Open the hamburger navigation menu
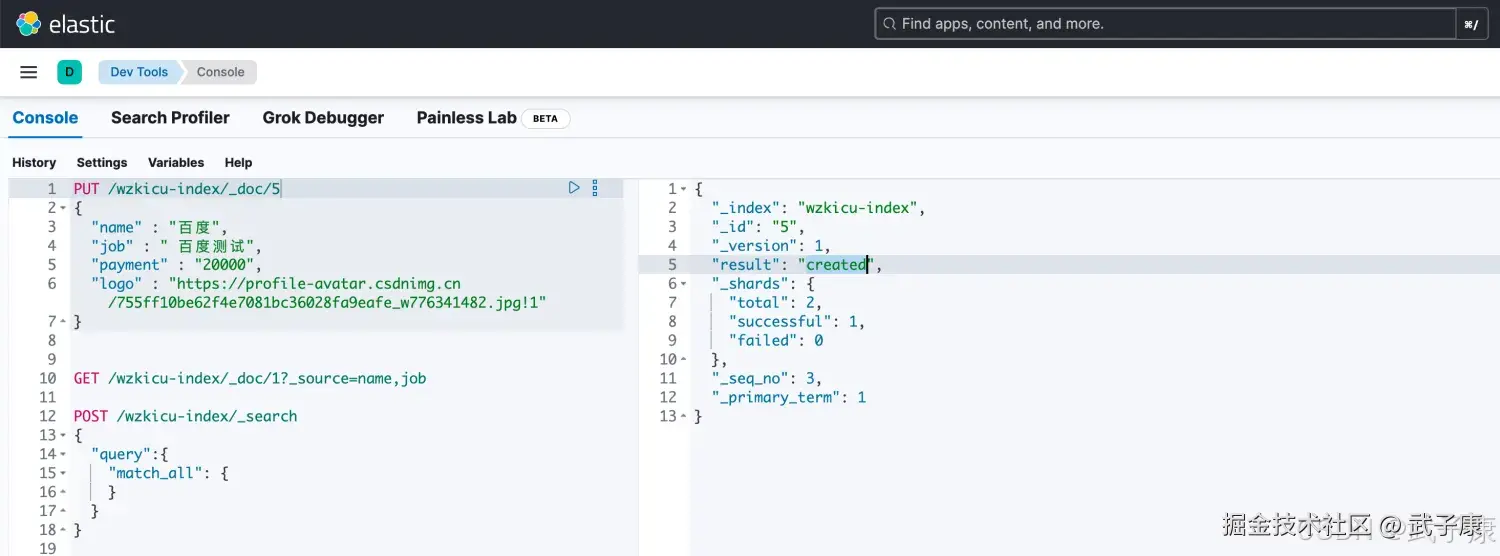The image size is (1500, 556). (x=29, y=72)
